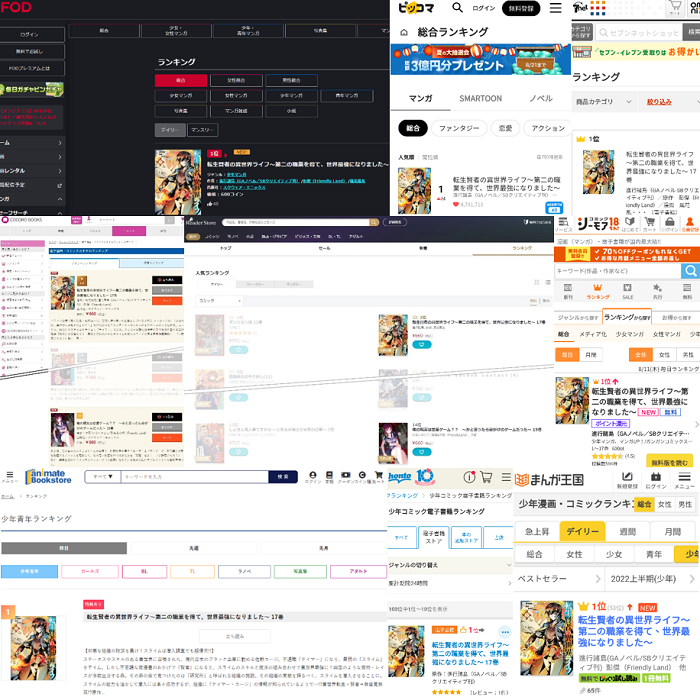Click 絞り込み link in 7net
Screen dimensions: 700x697
pos(659,102)
